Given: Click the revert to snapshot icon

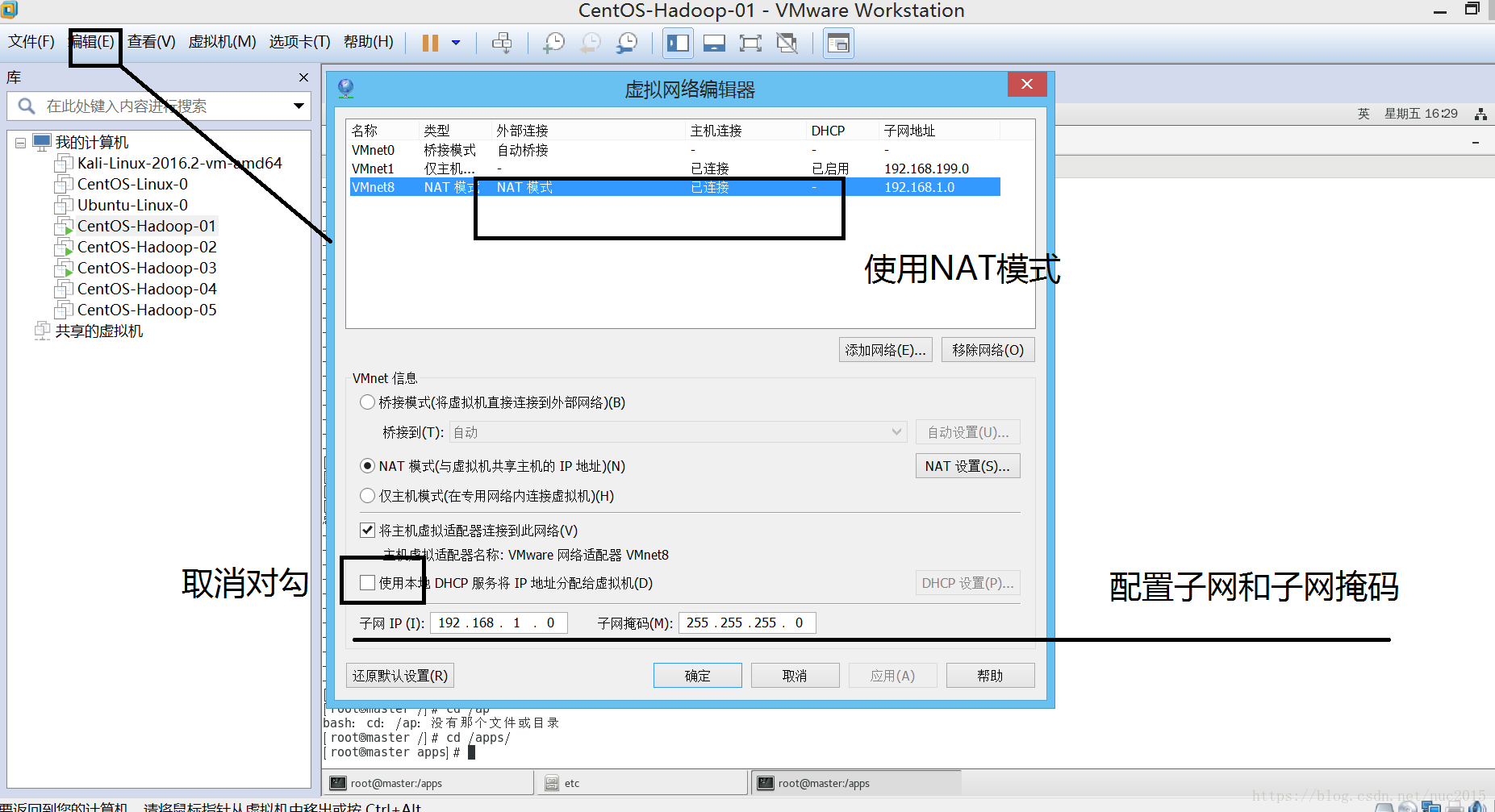Looking at the screenshot, I should [591, 43].
